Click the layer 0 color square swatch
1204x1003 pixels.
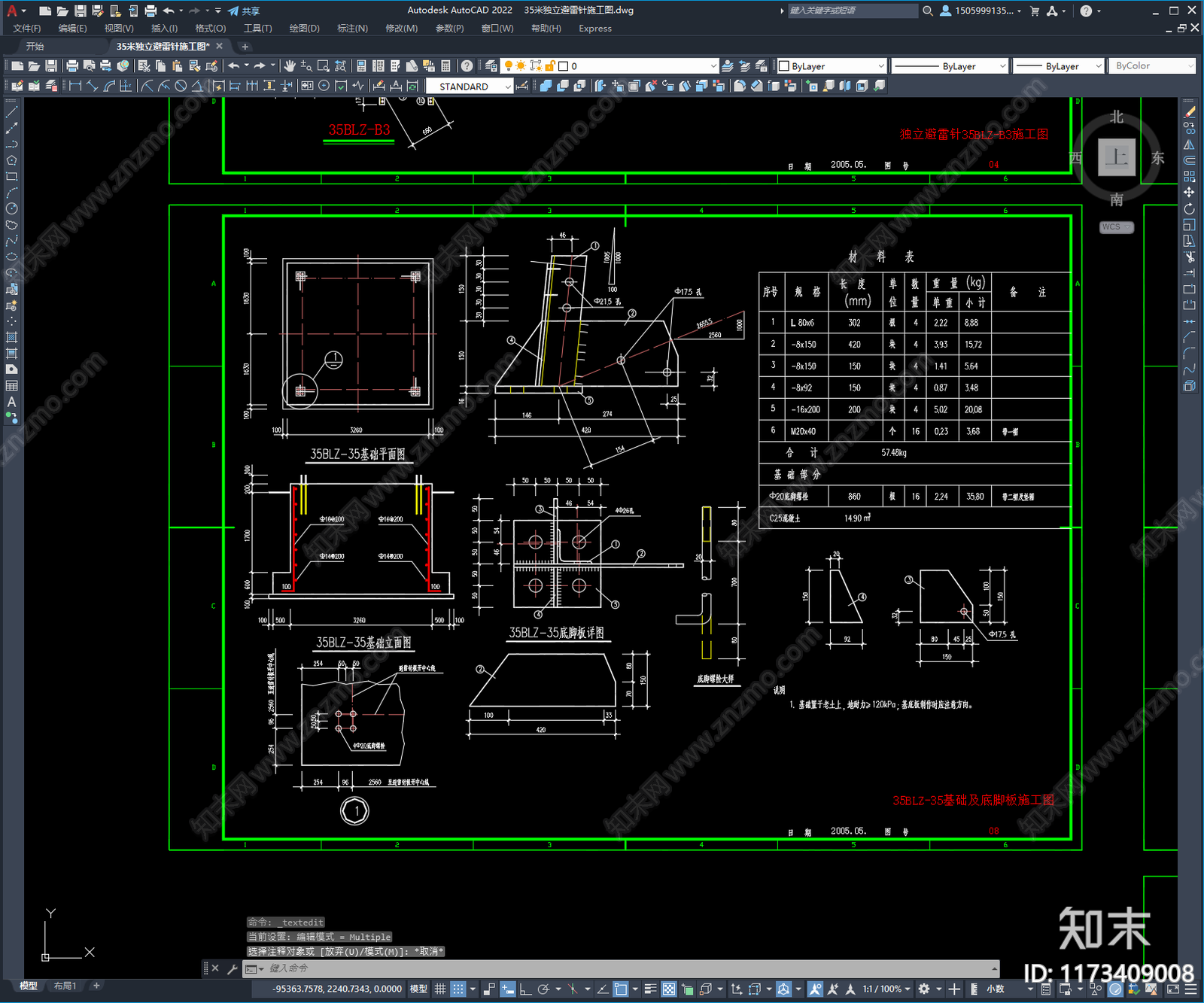coord(563,66)
